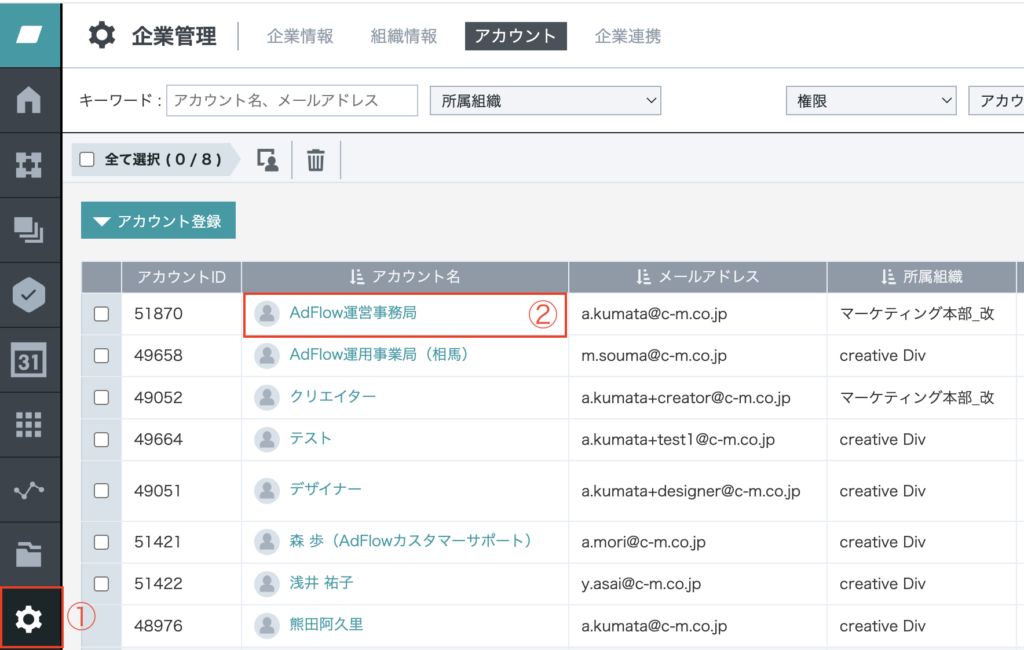Open the line graph sidebar icon
Screen dimensions: 1024x650
29,489
